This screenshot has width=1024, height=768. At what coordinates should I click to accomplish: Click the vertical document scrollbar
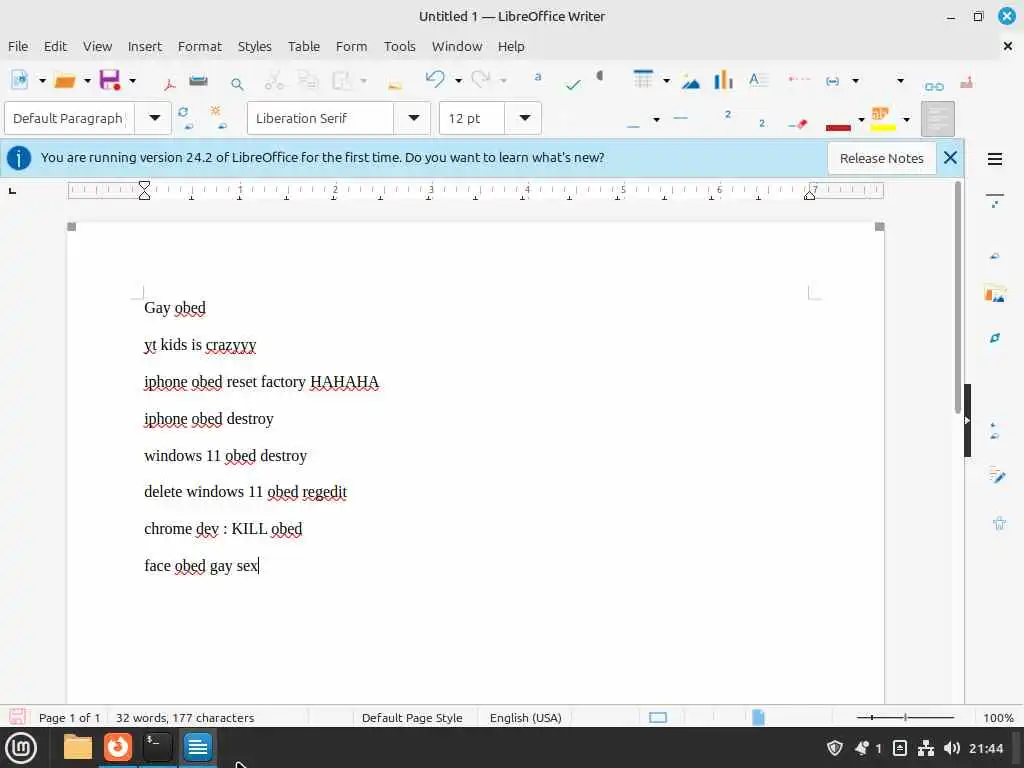[x=958, y=297]
